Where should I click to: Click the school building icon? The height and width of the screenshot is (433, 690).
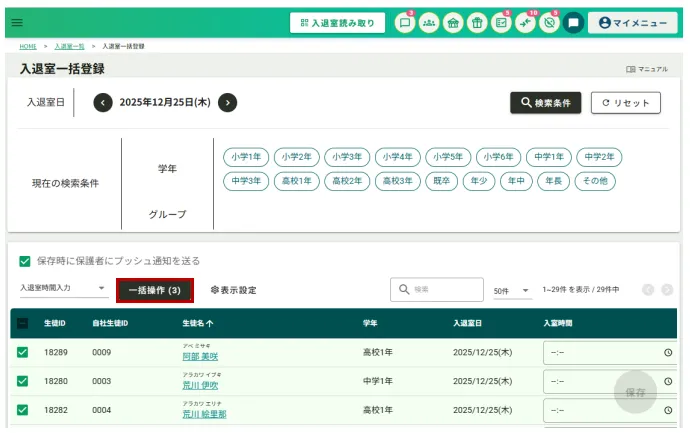pos(453,22)
